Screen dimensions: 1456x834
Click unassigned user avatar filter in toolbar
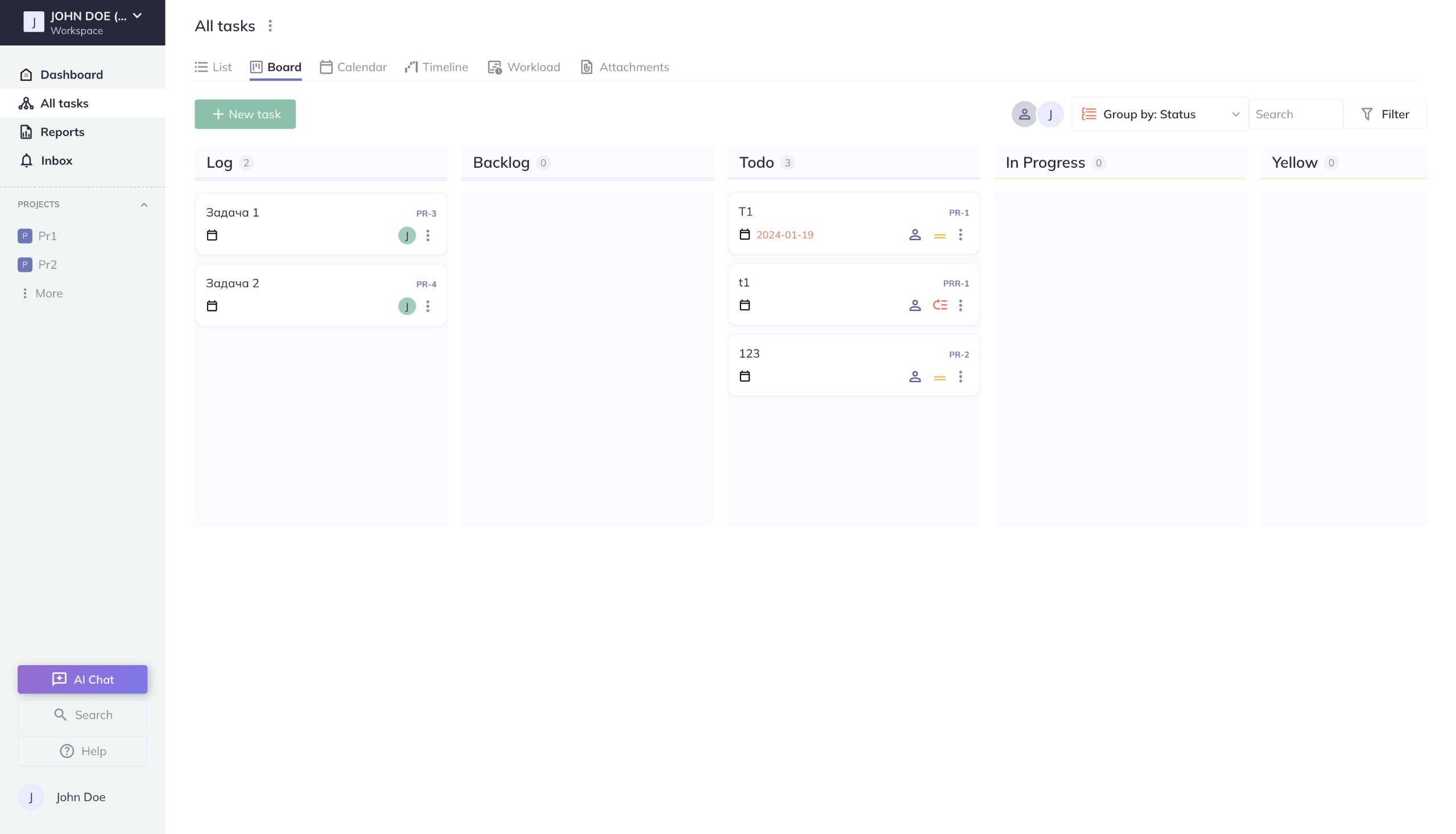1024,115
